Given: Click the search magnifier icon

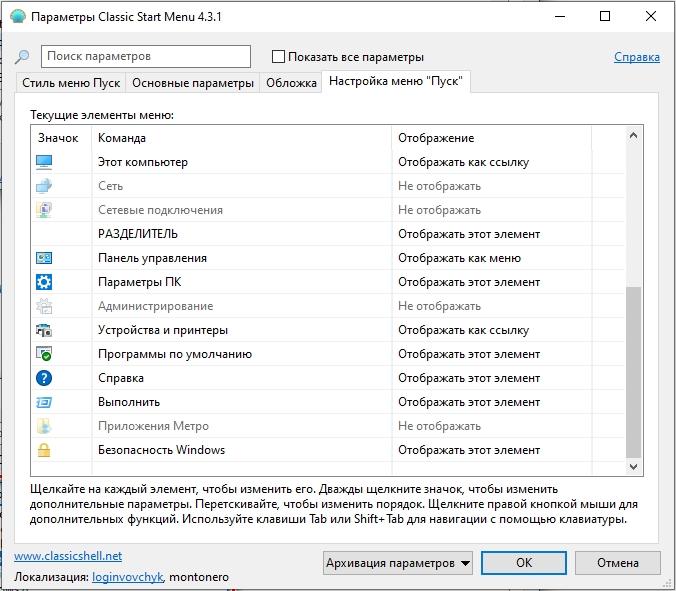Looking at the screenshot, I should 22,56.
